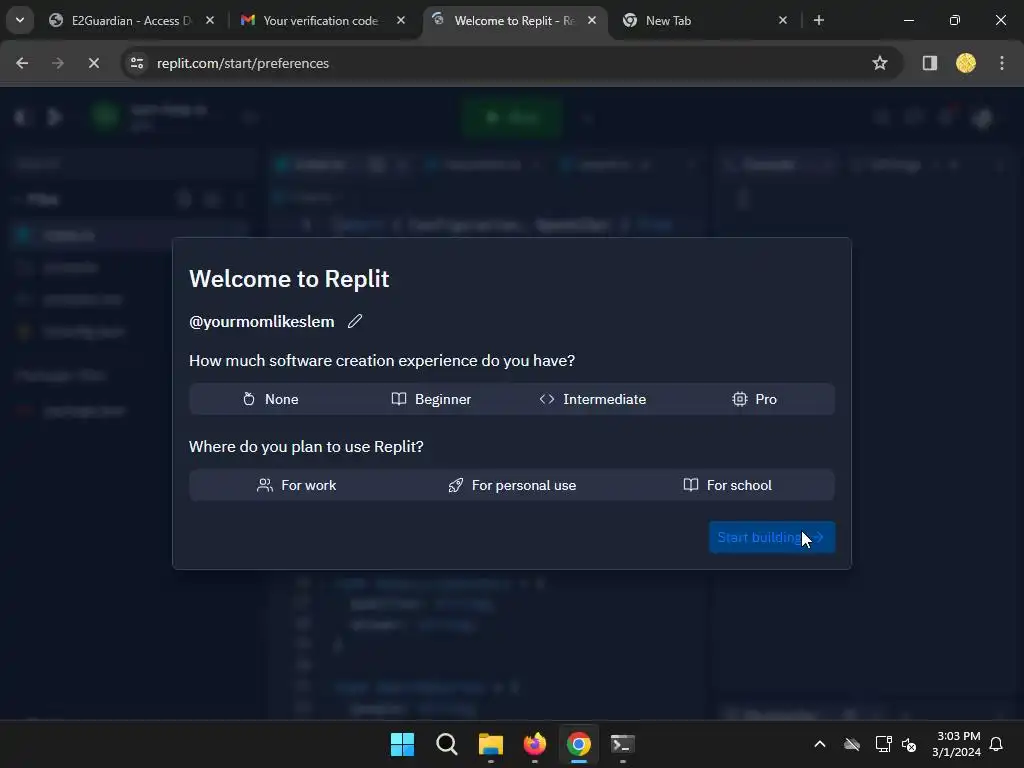Choose For work usage option

297,485
